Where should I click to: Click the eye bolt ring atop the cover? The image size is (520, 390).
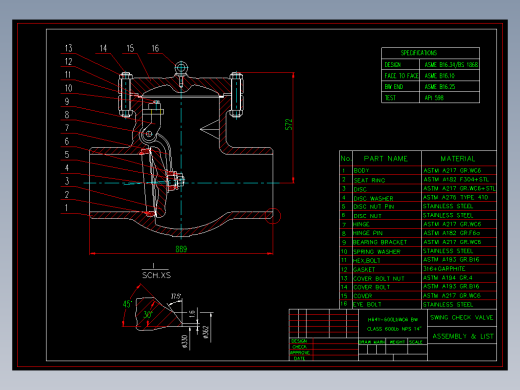pyautogui.click(x=181, y=68)
